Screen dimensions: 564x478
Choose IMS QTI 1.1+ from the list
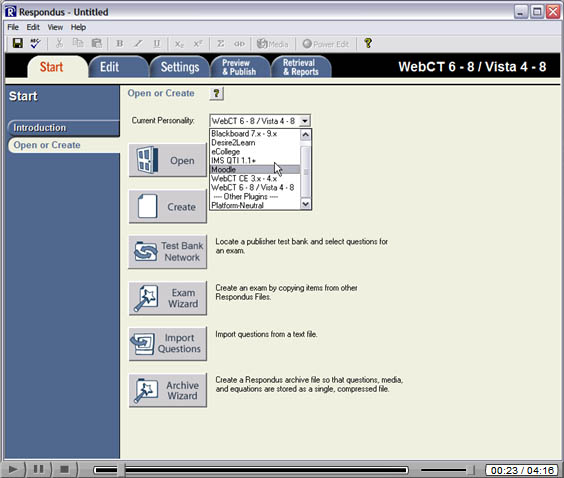[x=255, y=160]
